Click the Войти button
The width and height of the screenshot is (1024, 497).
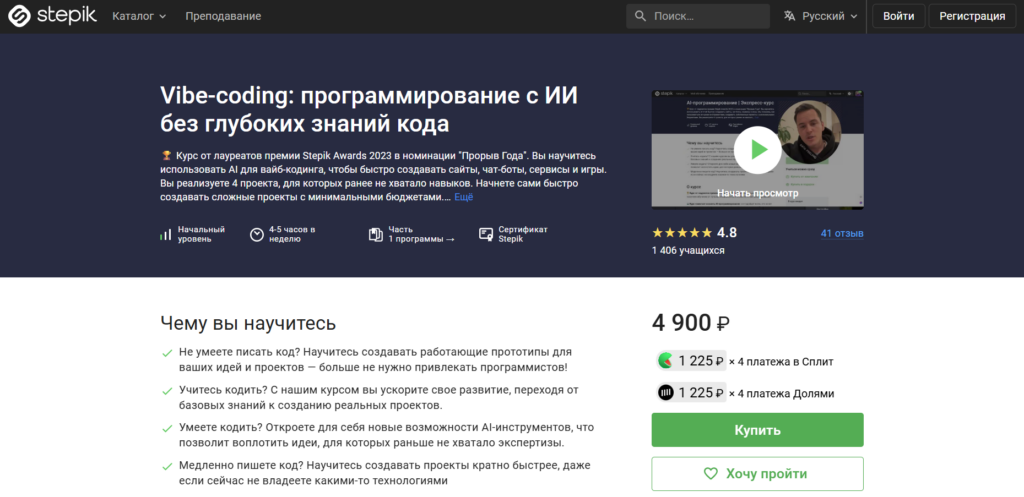click(x=899, y=16)
